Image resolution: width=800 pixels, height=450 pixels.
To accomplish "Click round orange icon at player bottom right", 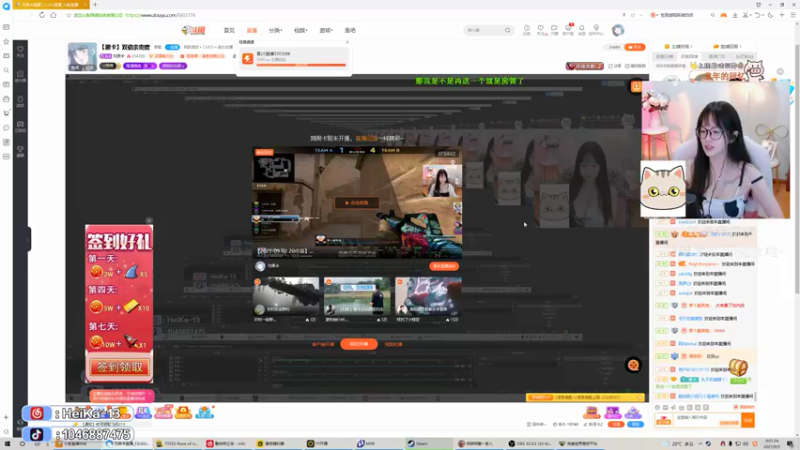I will 633,365.
